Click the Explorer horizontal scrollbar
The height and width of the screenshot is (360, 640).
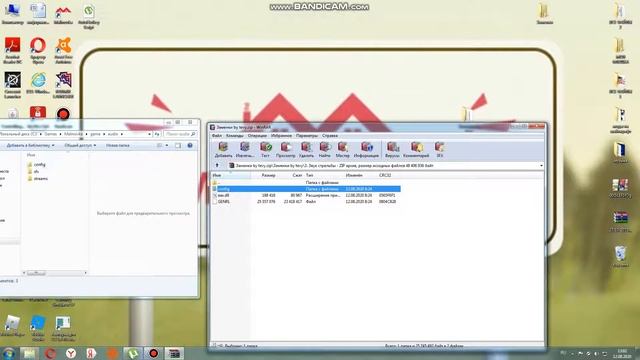pos(55,273)
